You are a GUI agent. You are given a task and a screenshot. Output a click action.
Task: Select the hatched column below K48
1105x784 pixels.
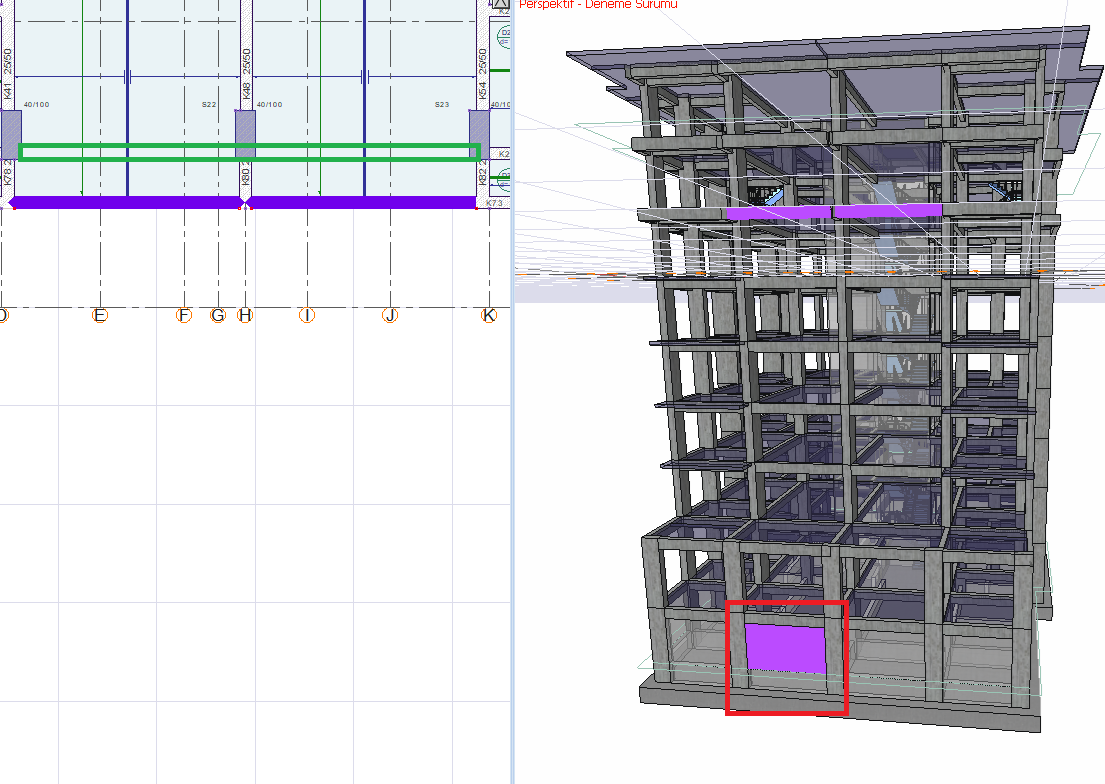tap(245, 134)
